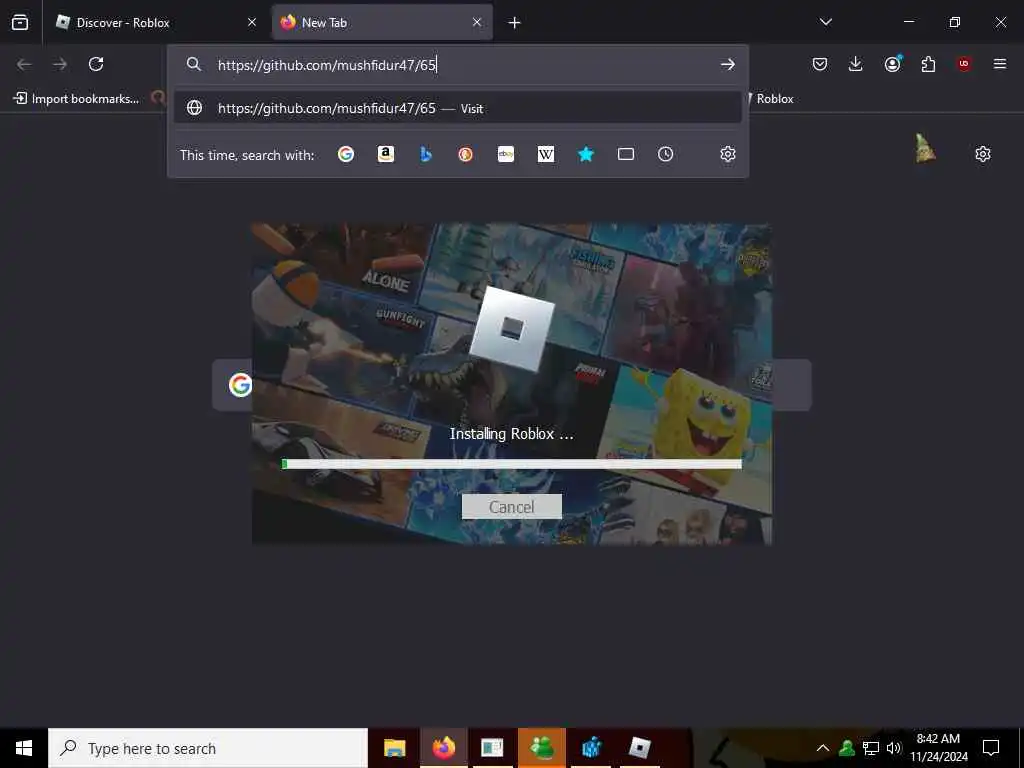Screen dimensions: 1024x768
Task: Open the volume control in tray
Action: (894, 748)
